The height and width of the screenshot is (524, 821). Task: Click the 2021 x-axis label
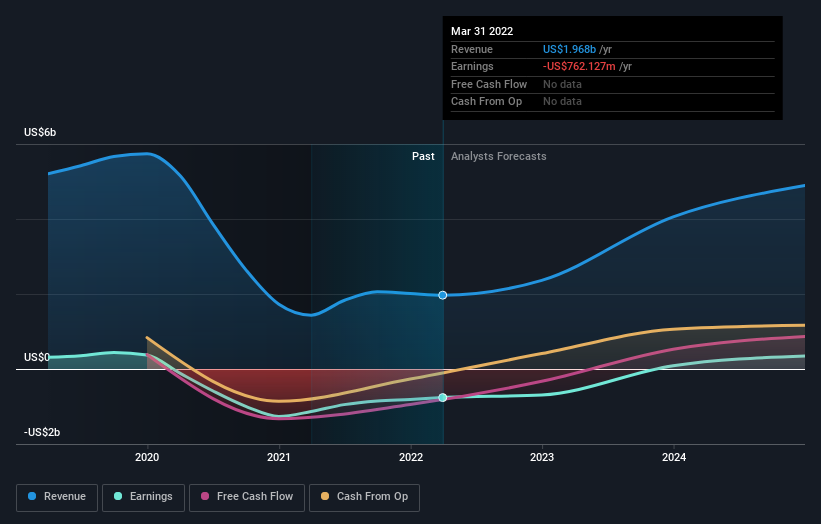click(x=279, y=457)
